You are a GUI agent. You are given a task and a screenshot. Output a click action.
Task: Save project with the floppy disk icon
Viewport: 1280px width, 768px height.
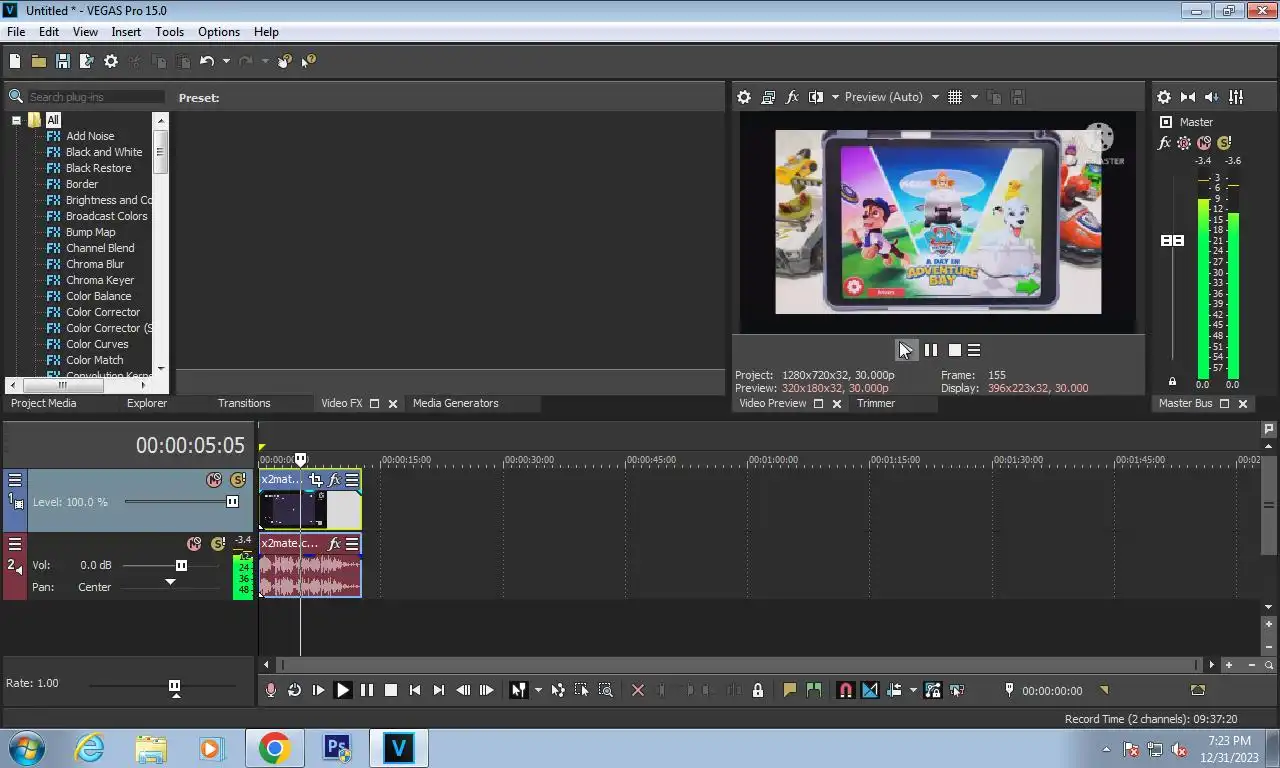point(62,61)
